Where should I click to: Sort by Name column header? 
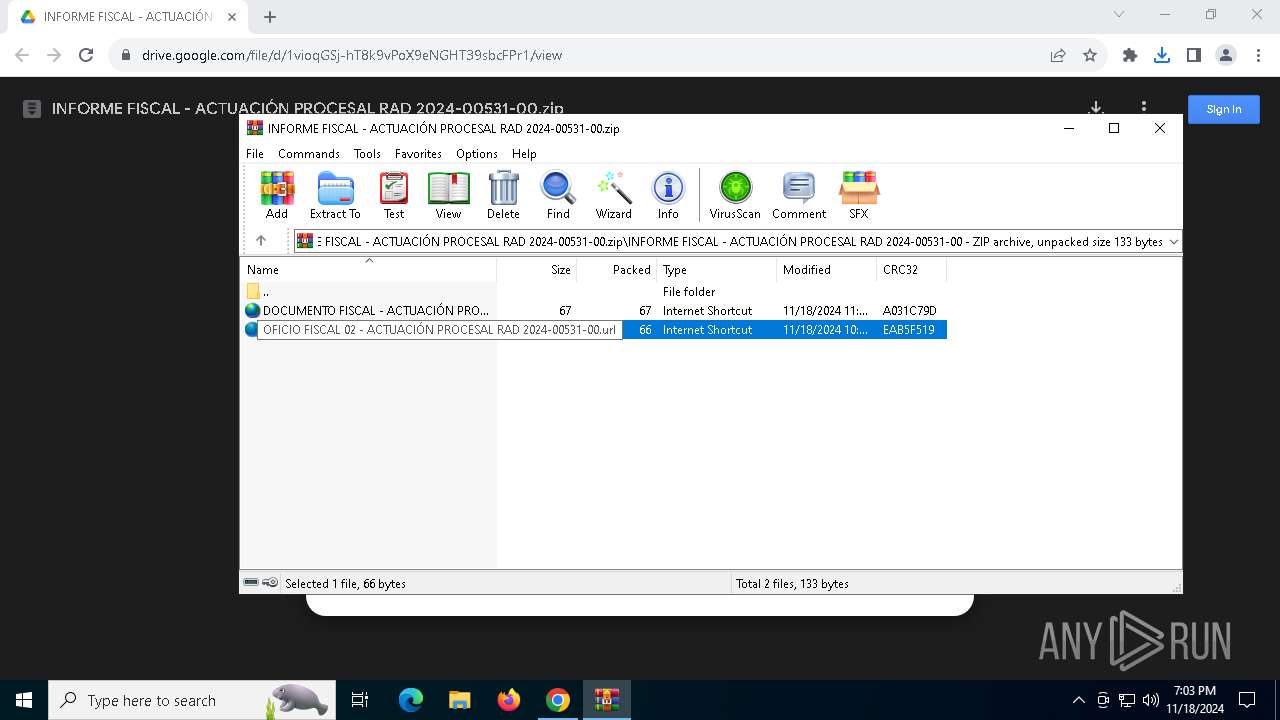pos(368,270)
